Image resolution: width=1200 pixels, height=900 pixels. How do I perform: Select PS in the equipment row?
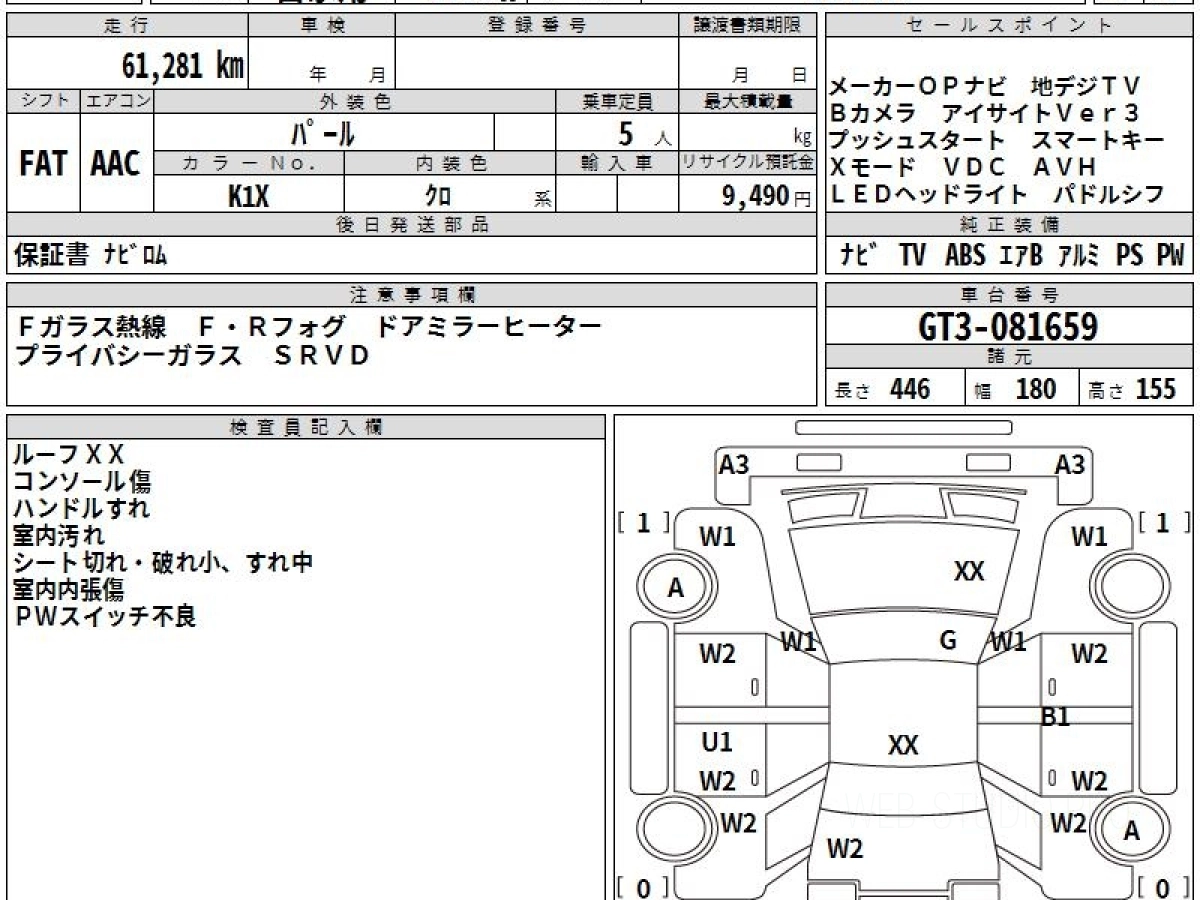(x=1130, y=256)
